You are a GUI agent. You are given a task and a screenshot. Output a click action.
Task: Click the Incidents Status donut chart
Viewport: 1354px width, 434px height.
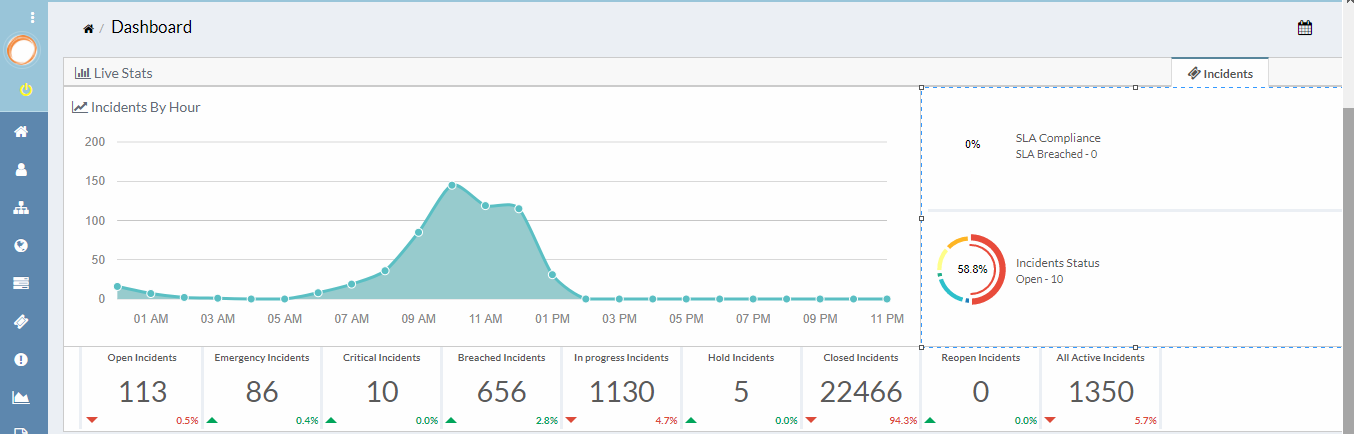[x=971, y=269]
